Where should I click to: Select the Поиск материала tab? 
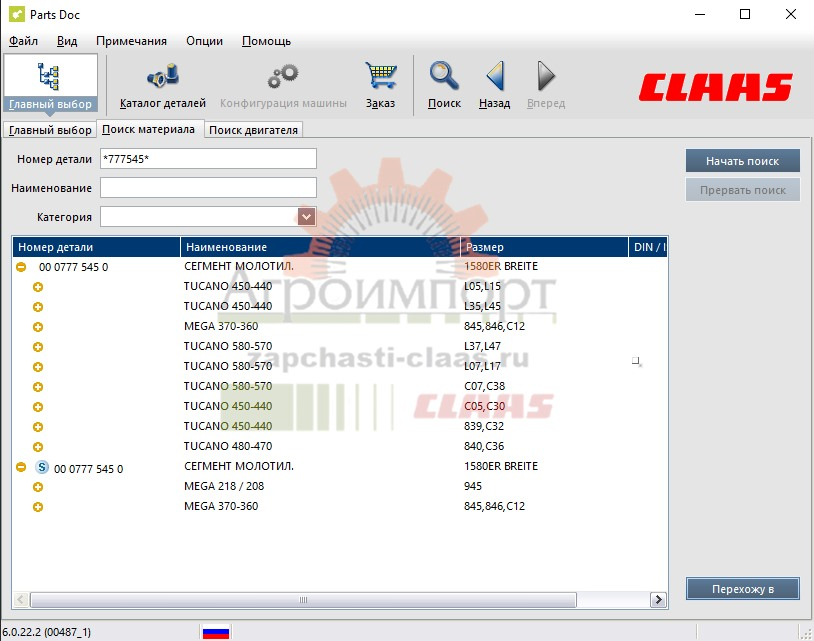pos(148,129)
